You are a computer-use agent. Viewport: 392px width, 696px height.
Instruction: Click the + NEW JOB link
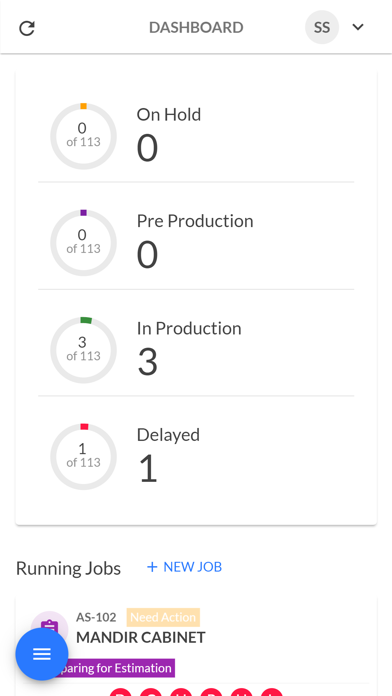point(184,567)
